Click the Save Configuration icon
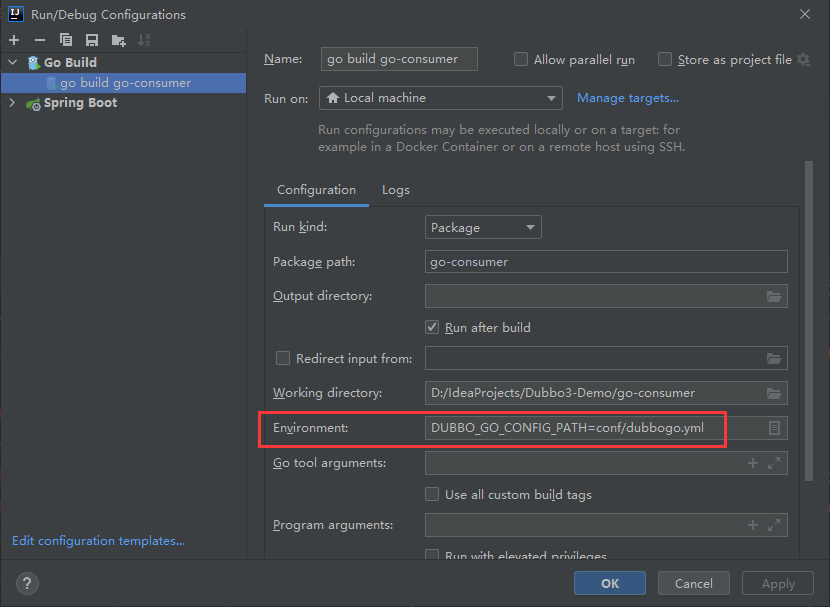830x607 pixels. 92,40
